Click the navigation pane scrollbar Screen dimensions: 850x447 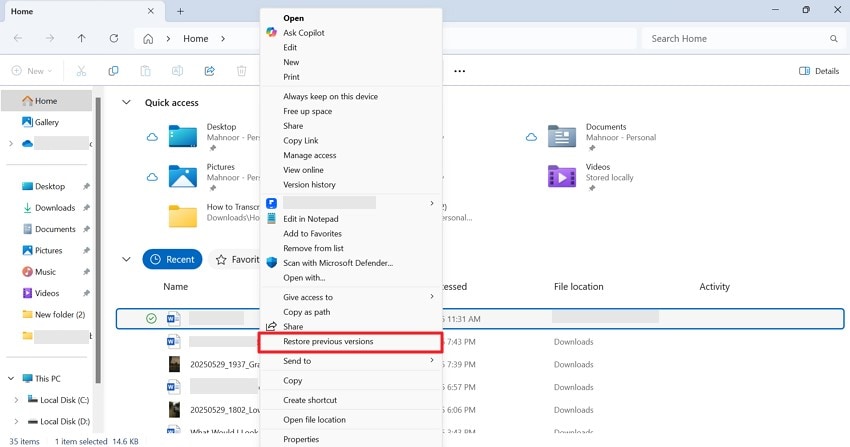pos(98,238)
